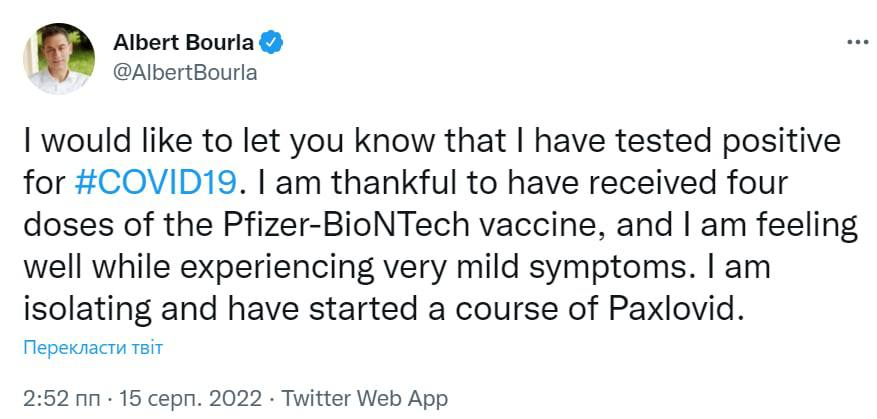Click the 2:52 пп timestamp

click(x=59, y=397)
